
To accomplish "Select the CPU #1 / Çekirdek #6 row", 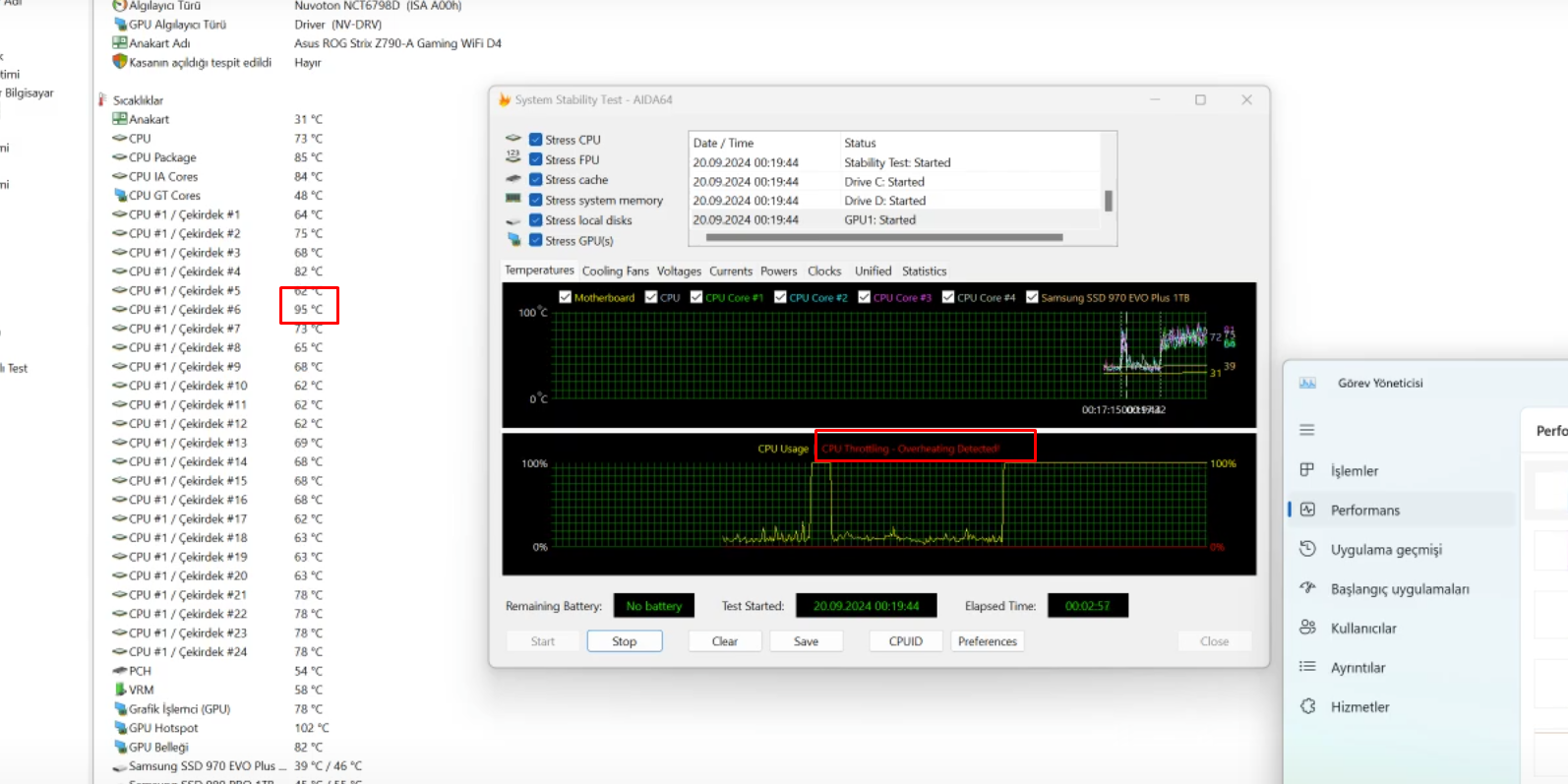I will [x=218, y=309].
